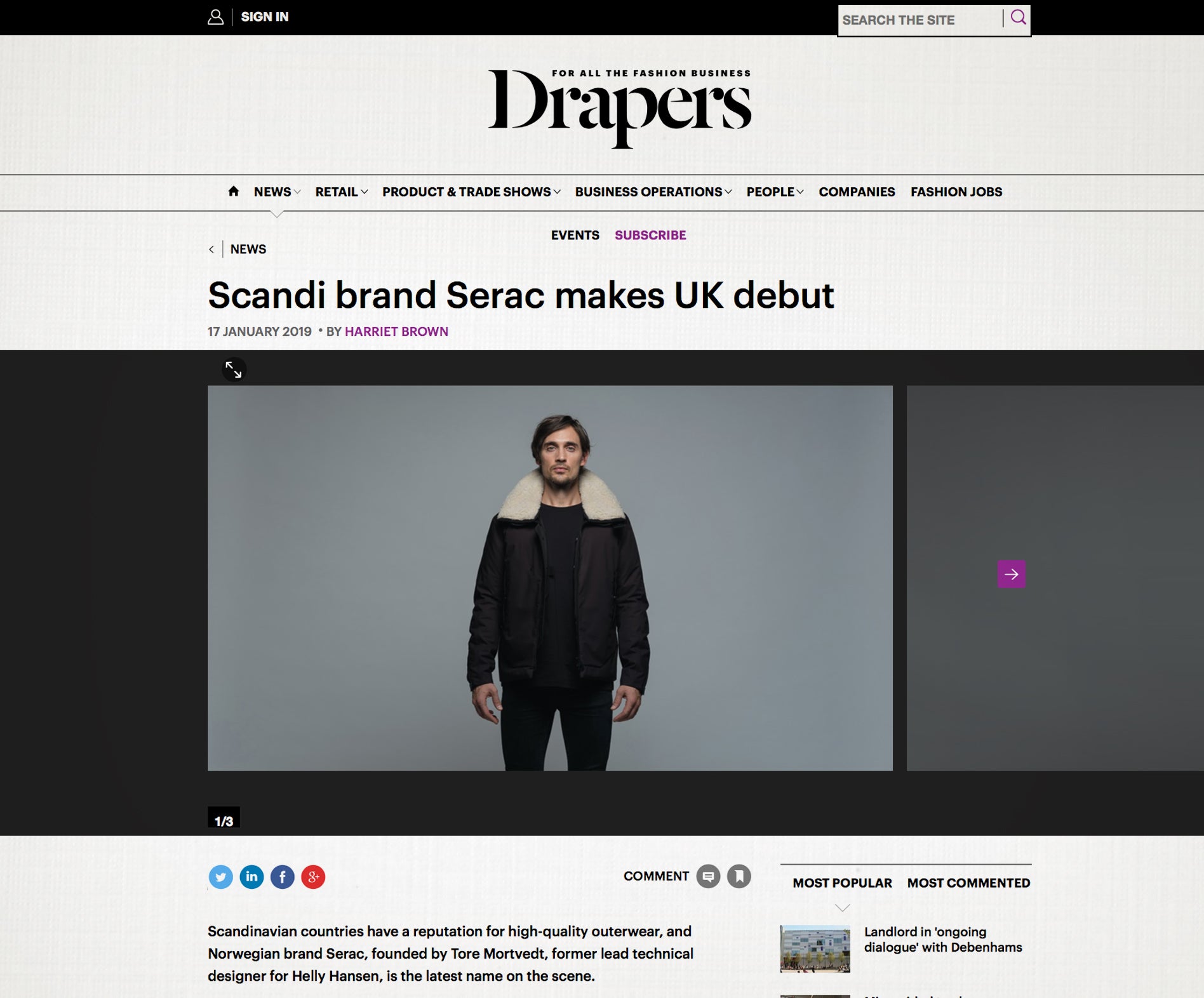Open Harriet Brown author link
The width and height of the screenshot is (1204, 998).
point(396,331)
